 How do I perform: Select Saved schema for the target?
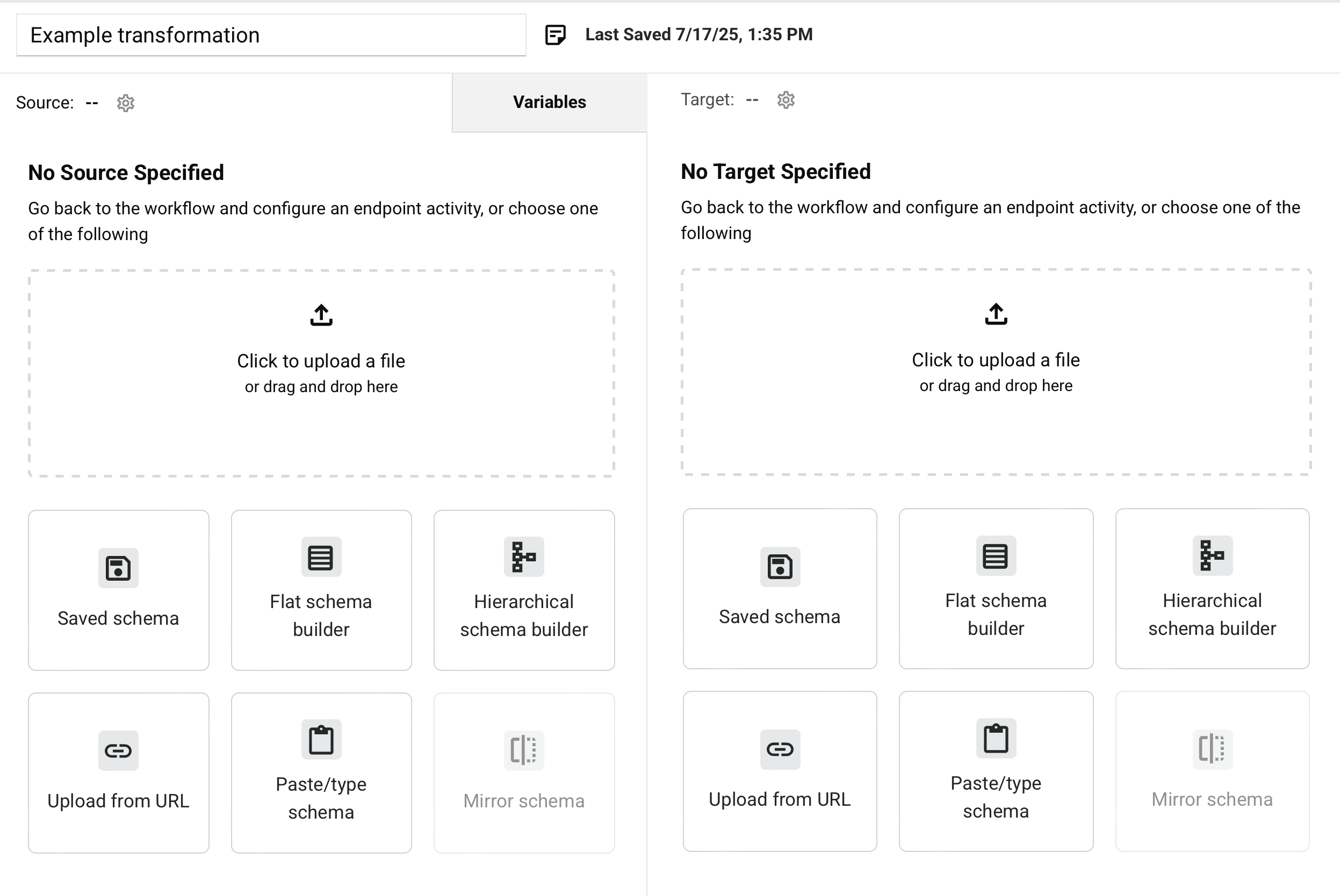(x=780, y=589)
